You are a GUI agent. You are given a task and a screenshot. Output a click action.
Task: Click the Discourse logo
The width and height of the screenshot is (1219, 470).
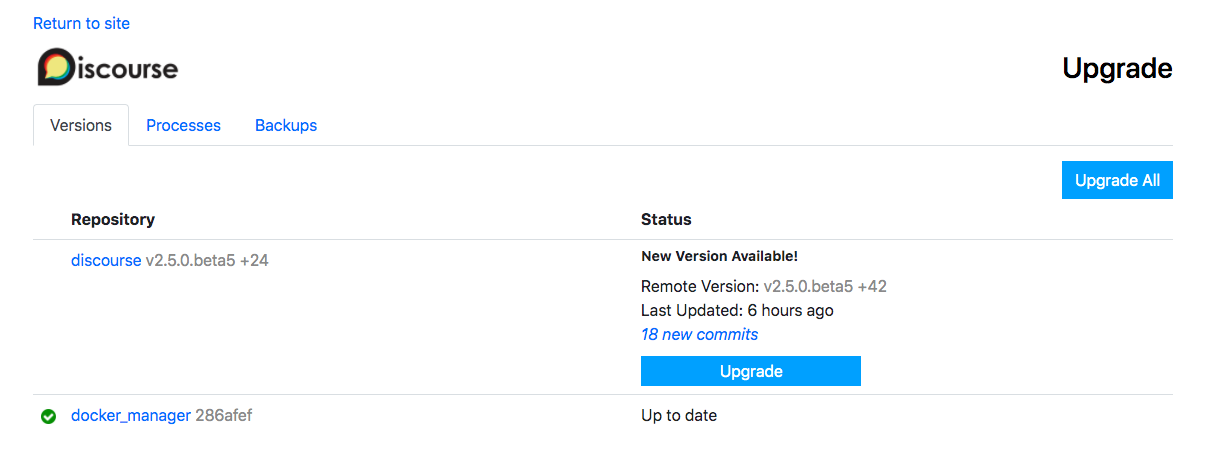(x=108, y=68)
